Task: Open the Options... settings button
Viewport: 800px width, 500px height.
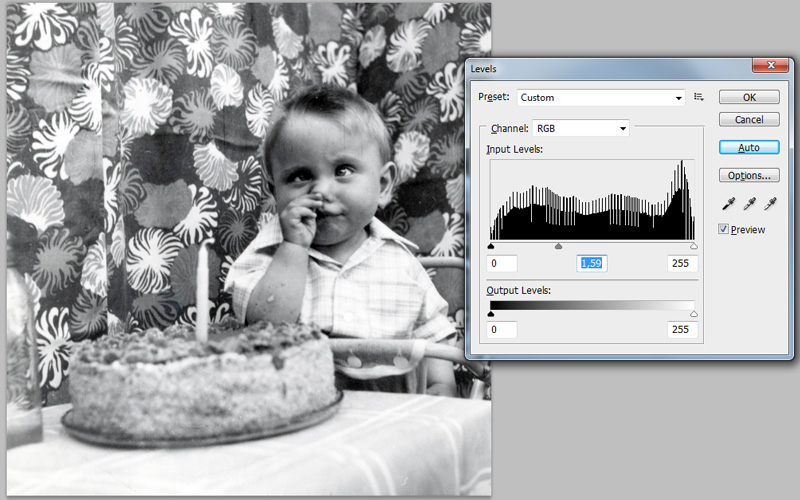Action: point(749,175)
